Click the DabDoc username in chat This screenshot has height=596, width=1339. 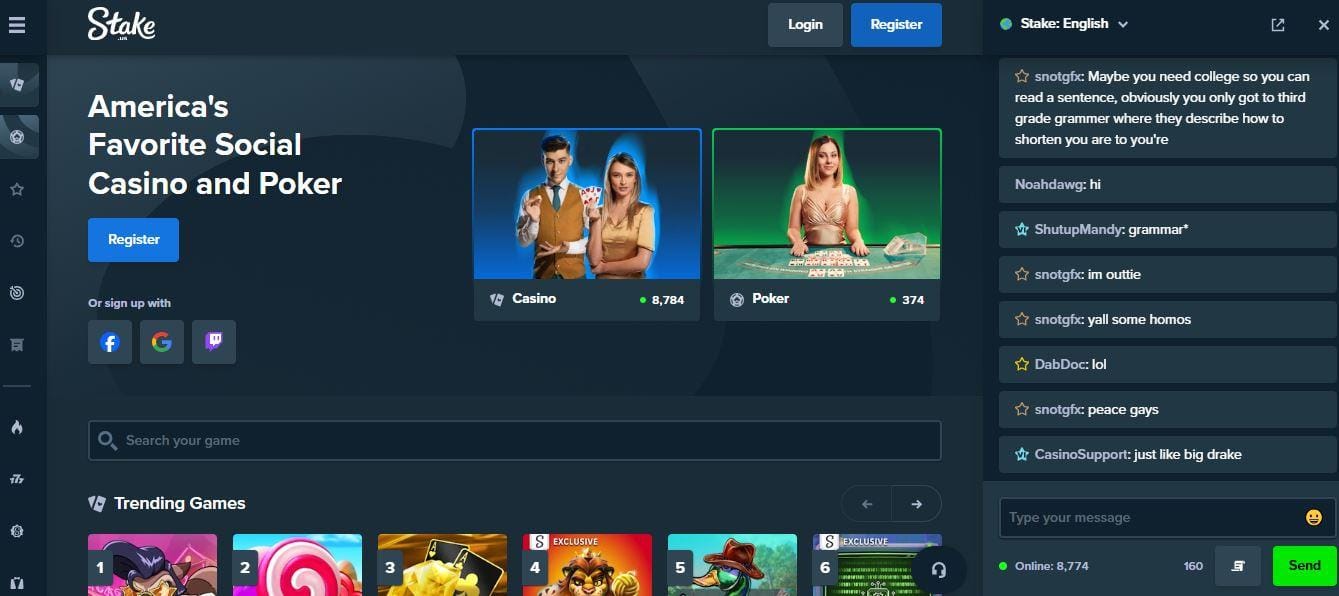[x=1060, y=364]
